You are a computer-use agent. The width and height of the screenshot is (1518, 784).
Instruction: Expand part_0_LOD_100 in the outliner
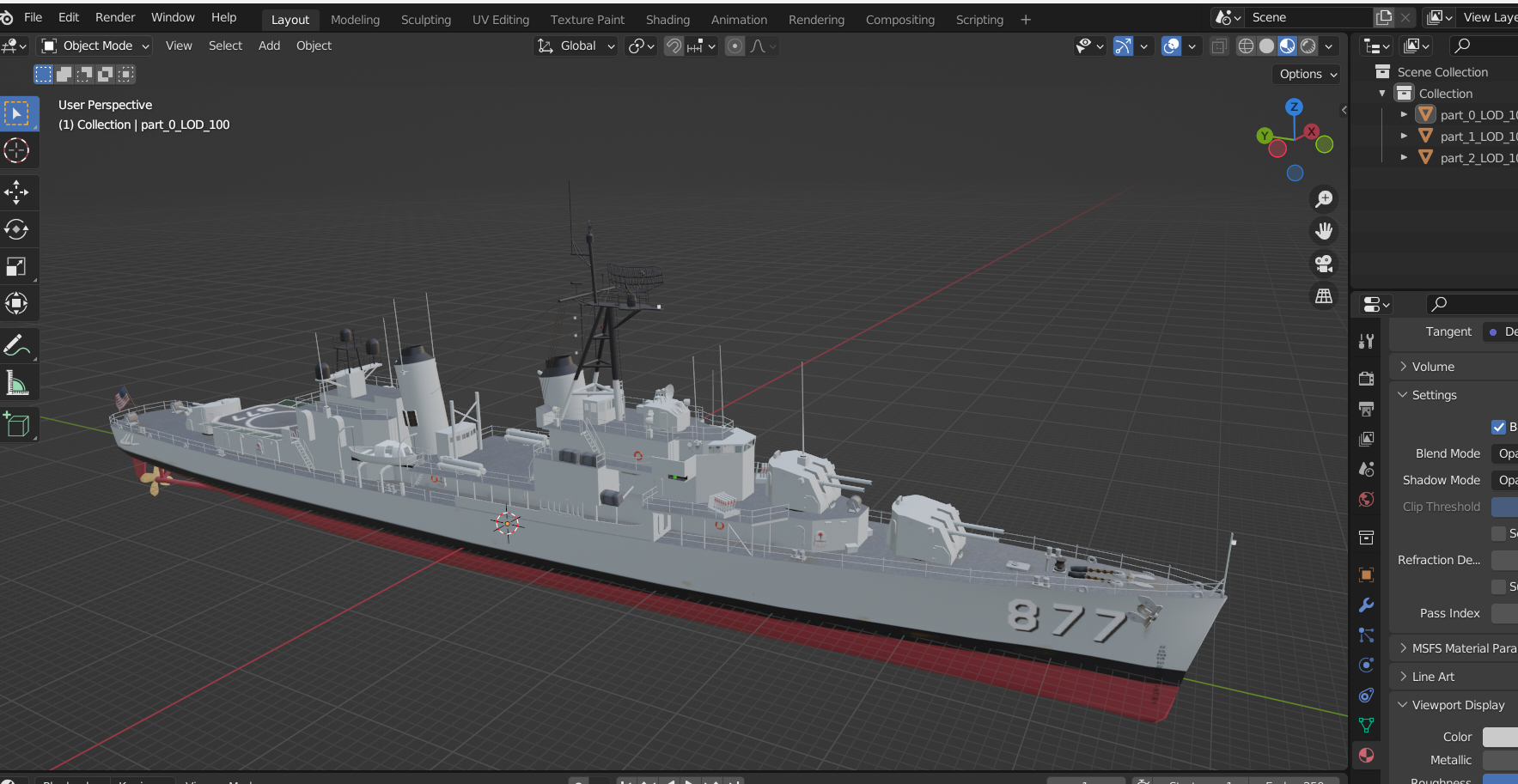click(x=1404, y=115)
